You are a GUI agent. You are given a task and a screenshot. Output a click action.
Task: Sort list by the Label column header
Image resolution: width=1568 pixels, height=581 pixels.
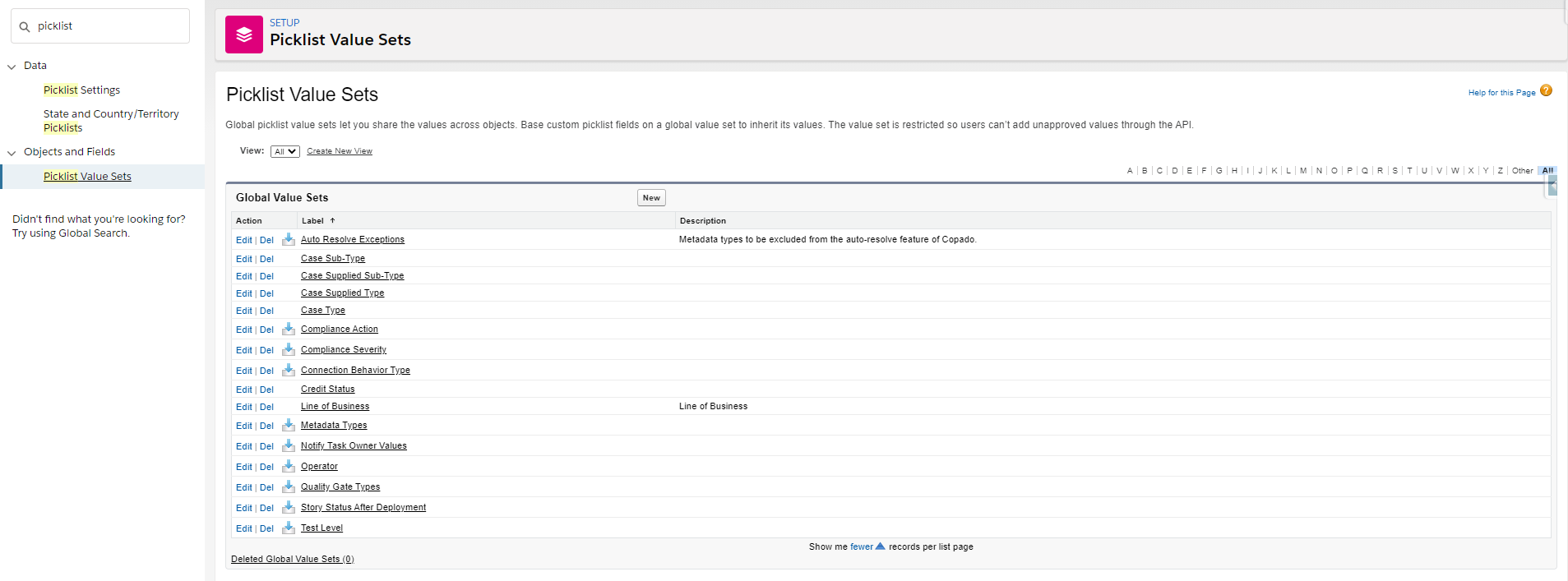pyautogui.click(x=313, y=221)
